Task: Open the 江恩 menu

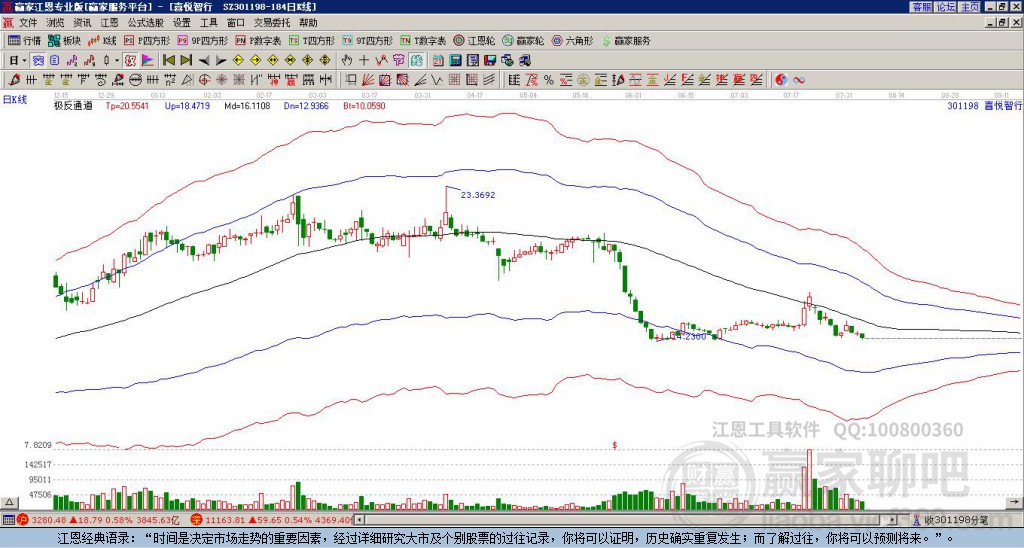Action: 109,23
